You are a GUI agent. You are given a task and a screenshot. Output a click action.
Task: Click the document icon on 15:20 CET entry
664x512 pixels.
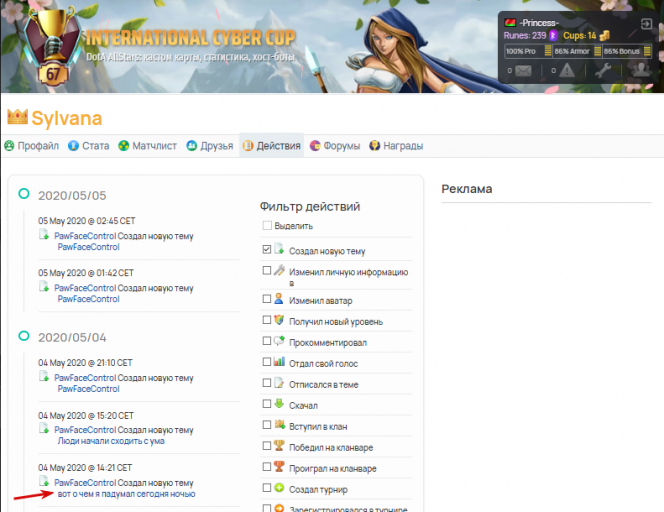click(x=44, y=428)
